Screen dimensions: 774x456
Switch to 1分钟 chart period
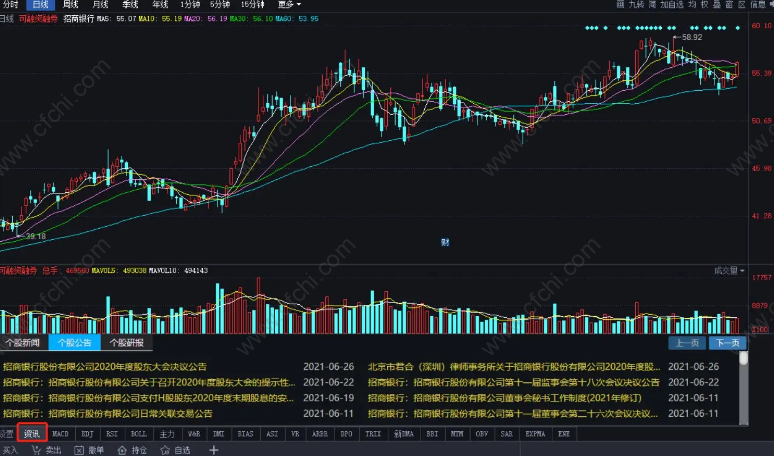[190, 4]
